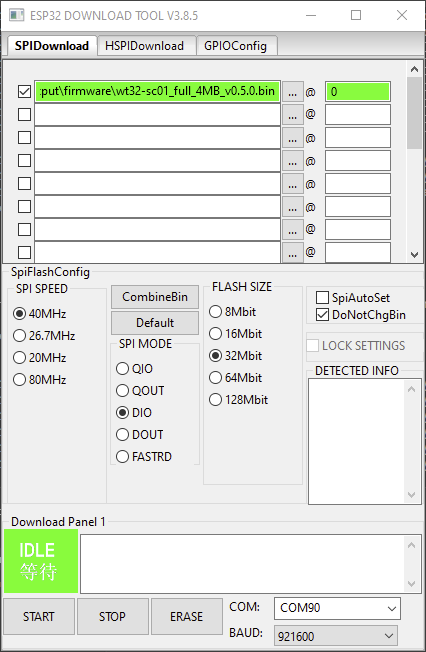Screen dimensions: 426x652
Task: Open file browser for the third row
Action: pyautogui.click(x=292, y=138)
